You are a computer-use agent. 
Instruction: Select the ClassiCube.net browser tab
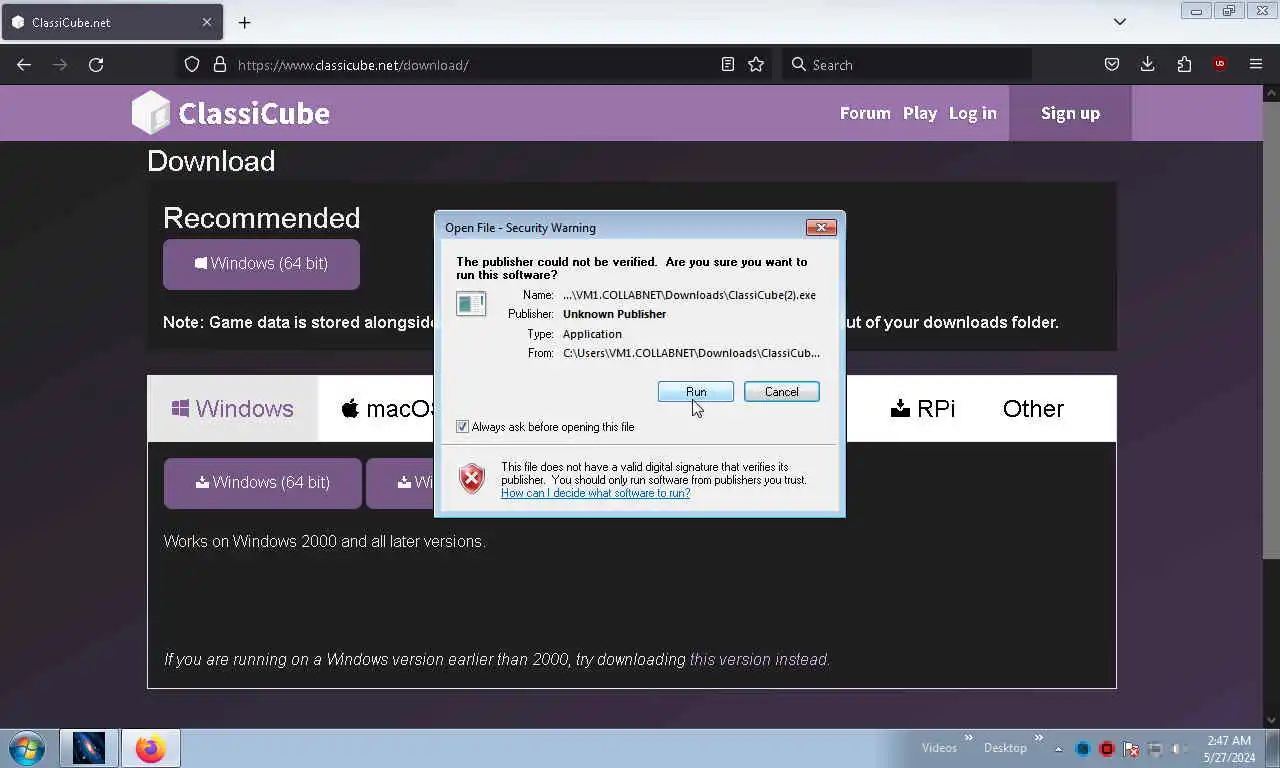point(112,22)
